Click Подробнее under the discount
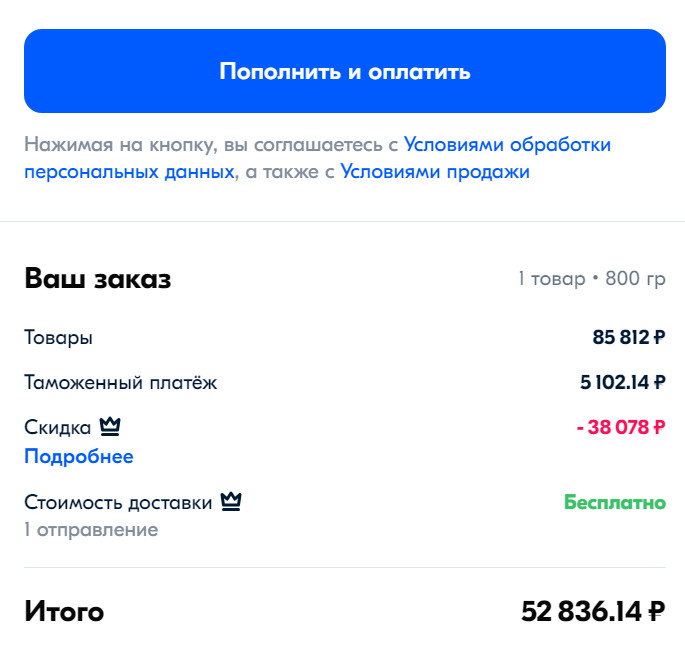This screenshot has height=657, width=685. (79, 457)
